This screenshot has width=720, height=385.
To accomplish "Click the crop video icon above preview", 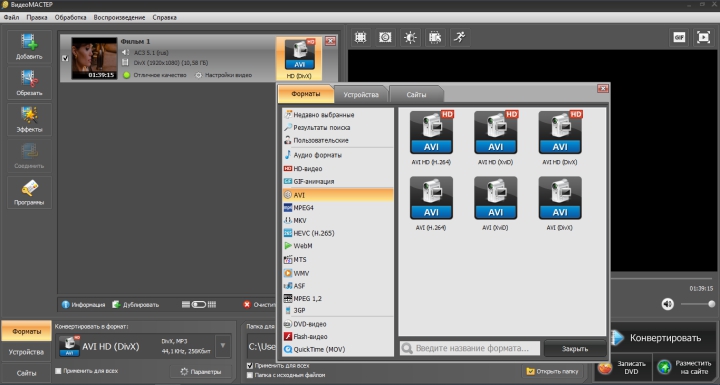I will pyautogui.click(x=360, y=37).
